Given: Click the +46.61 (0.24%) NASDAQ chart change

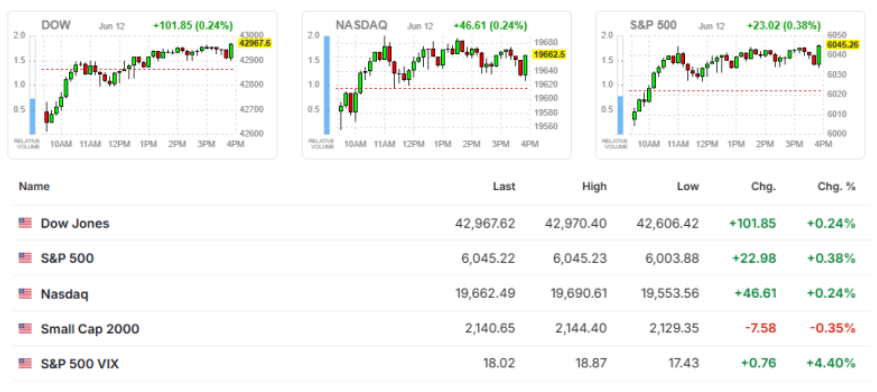Looking at the screenshot, I should click(490, 26).
